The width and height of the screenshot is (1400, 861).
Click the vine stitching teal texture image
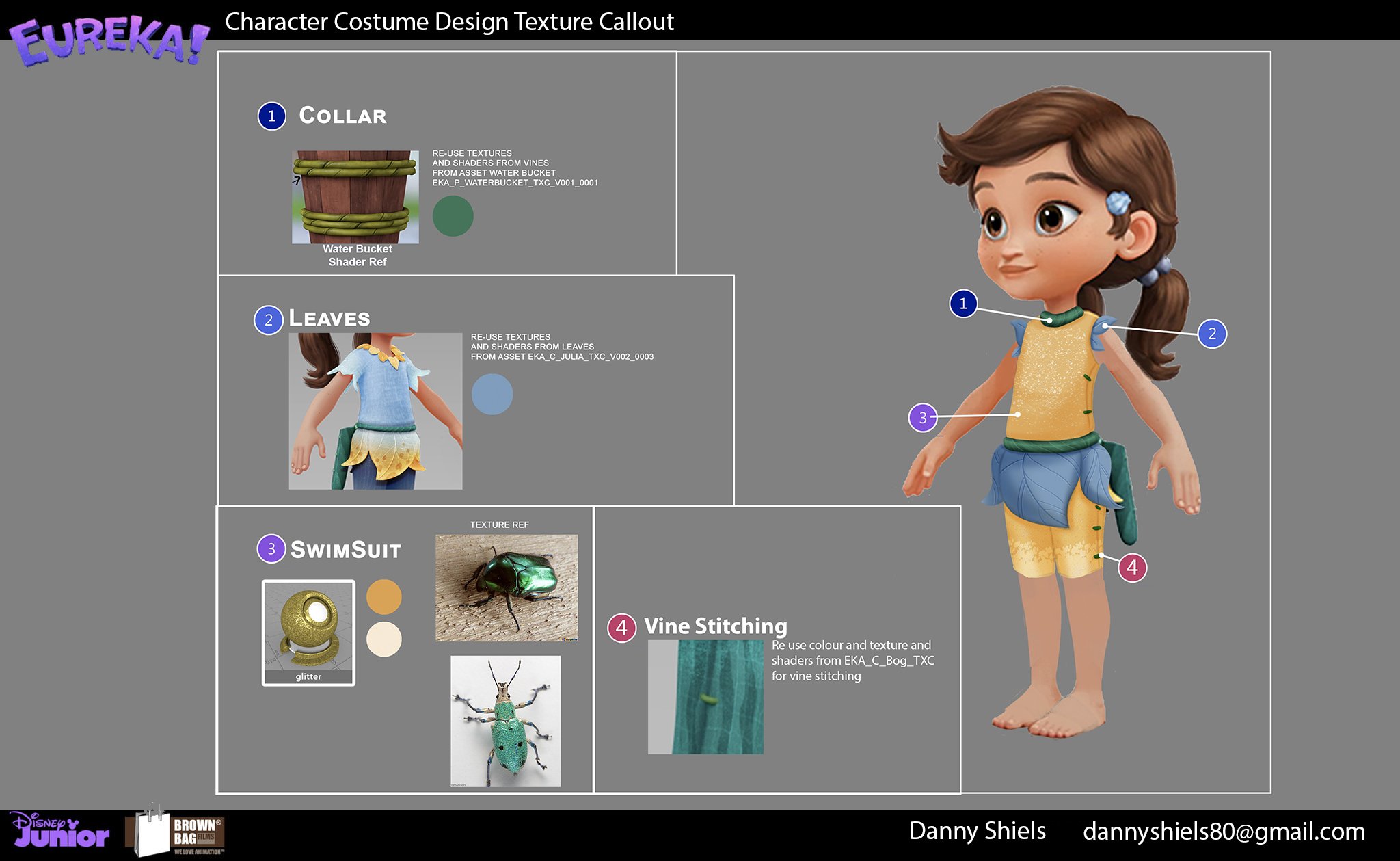tap(705, 698)
